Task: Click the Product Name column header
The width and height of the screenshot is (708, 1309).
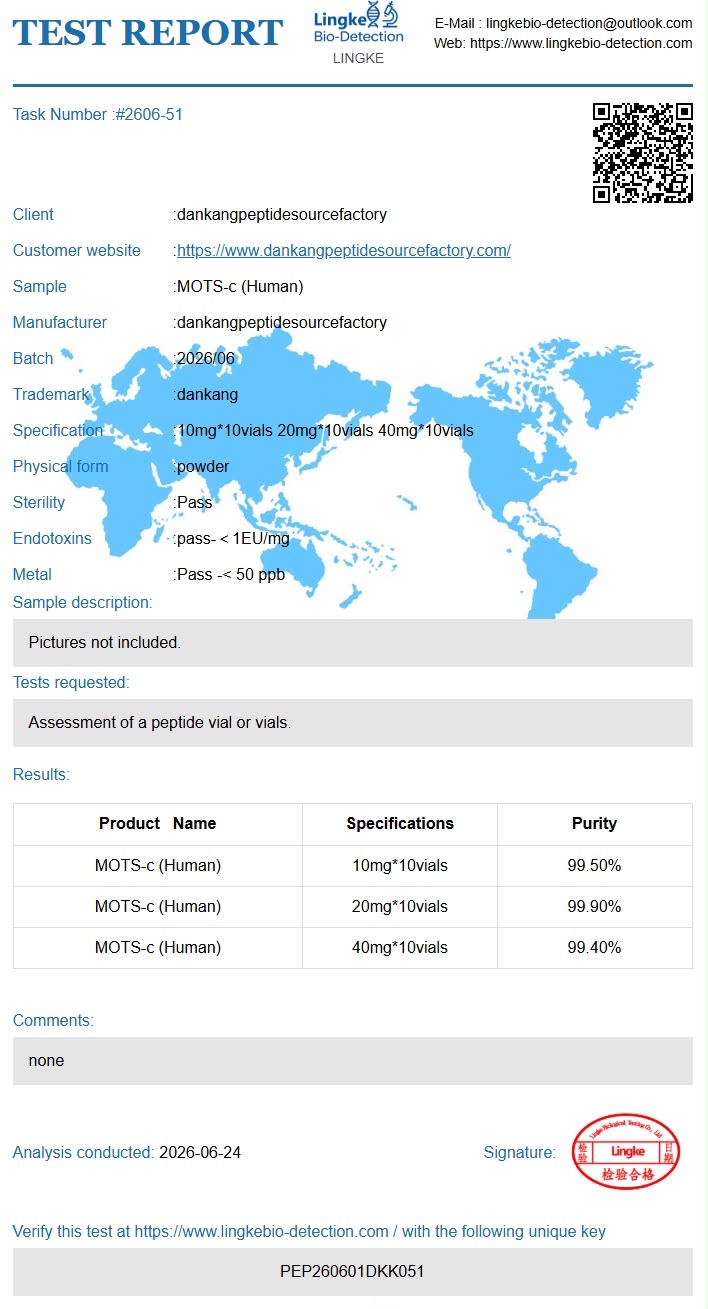Action: [158, 824]
